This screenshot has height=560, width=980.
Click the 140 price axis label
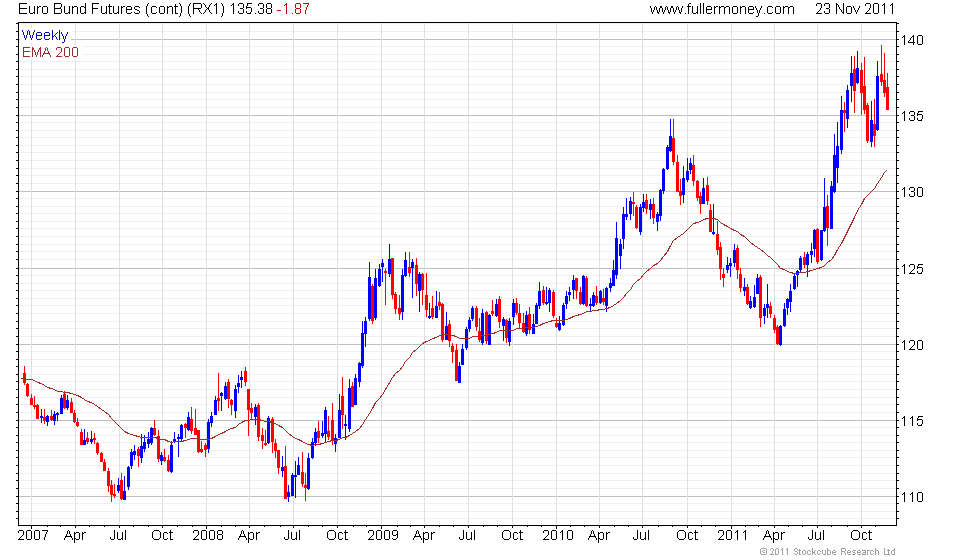916,40
